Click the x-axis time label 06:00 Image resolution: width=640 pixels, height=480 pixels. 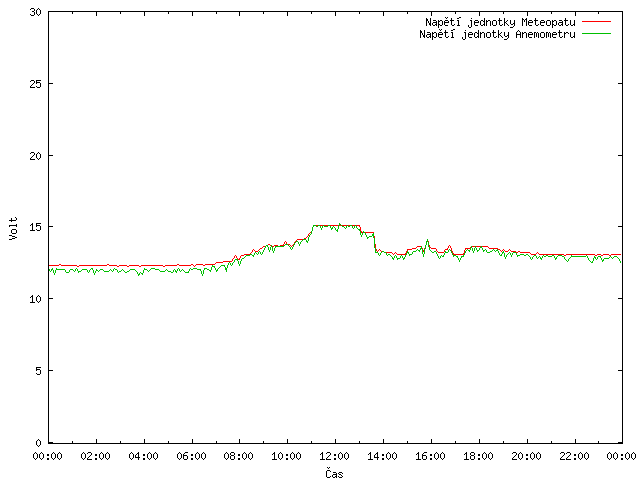(x=191, y=456)
